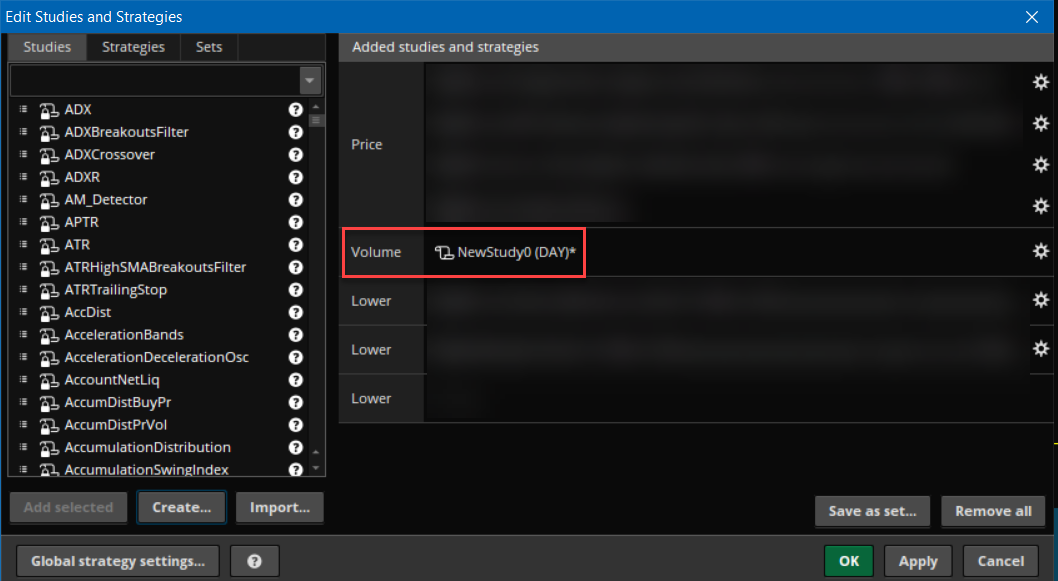Select AccountNetLiq in studies list

click(112, 380)
